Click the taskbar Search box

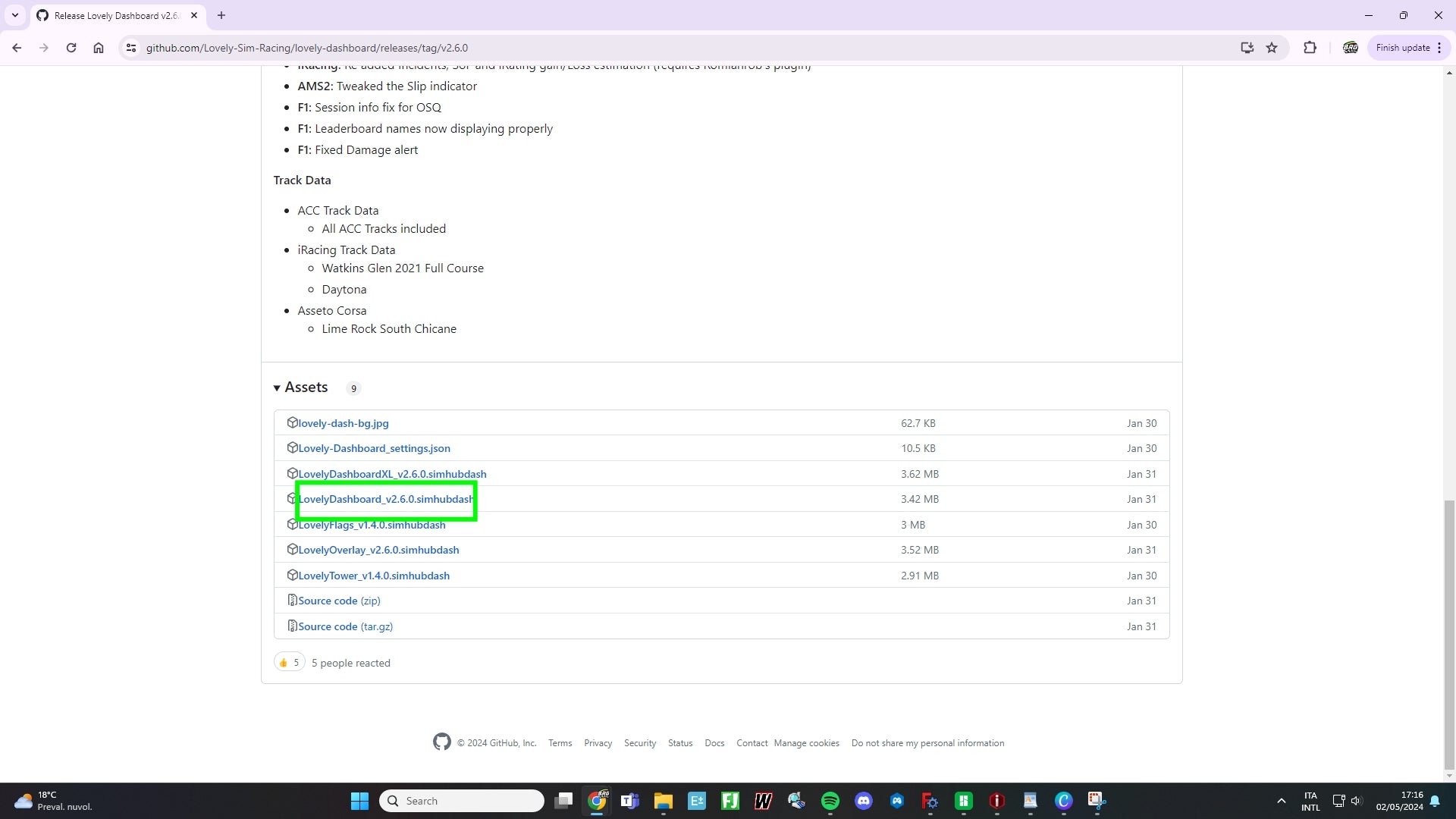pyautogui.click(x=462, y=801)
